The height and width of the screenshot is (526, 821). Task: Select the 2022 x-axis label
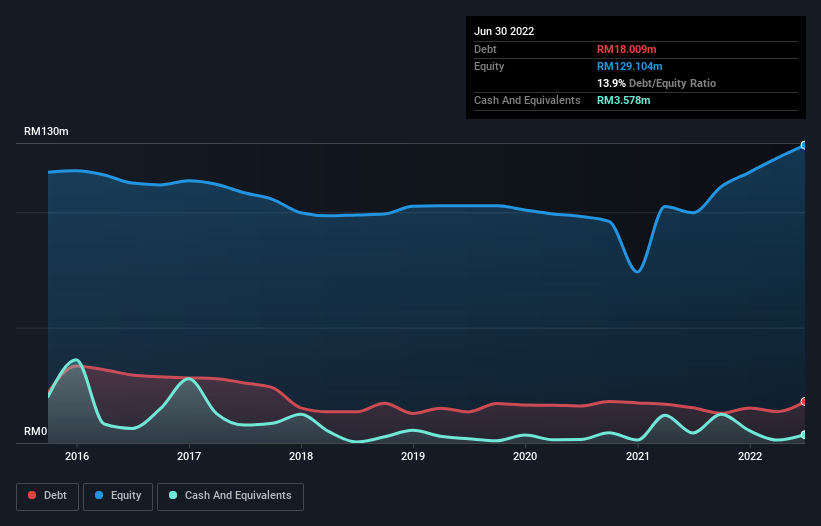tap(750, 456)
